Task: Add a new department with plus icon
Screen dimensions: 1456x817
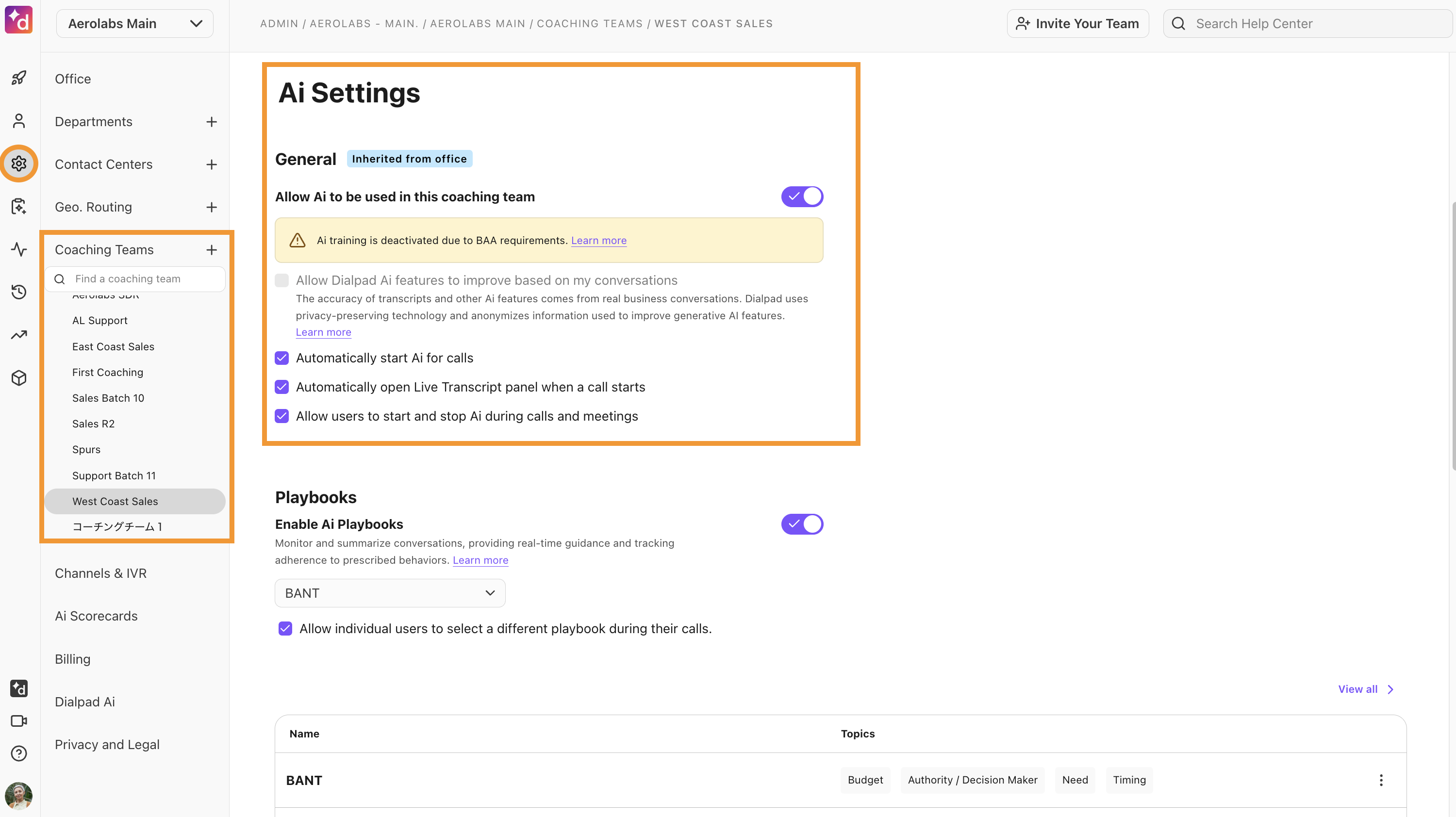Action: pos(212,122)
